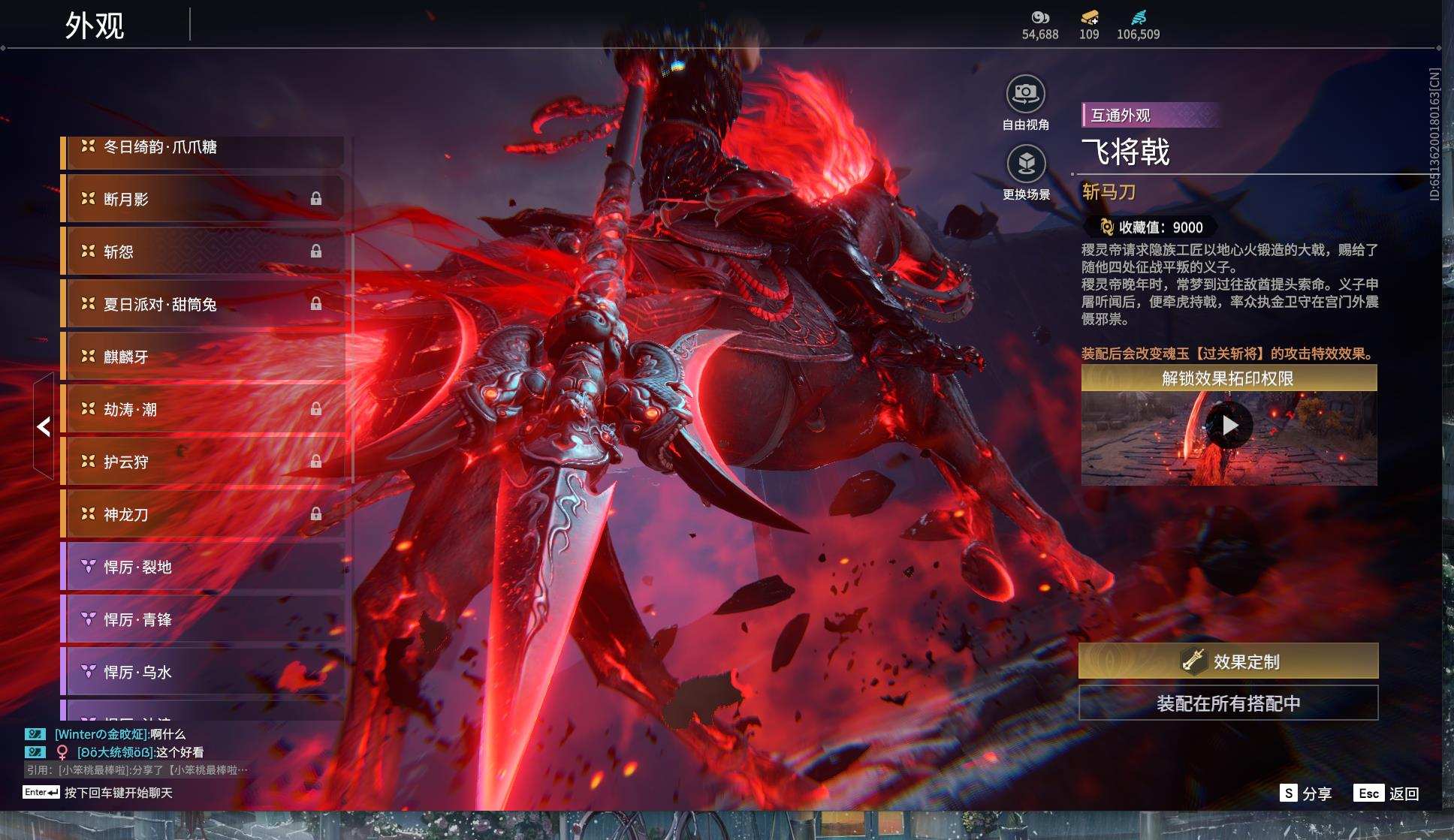The height and width of the screenshot is (840, 1454).
Task: Click the lock icon on 劫涛·潮
Action: (x=316, y=408)
